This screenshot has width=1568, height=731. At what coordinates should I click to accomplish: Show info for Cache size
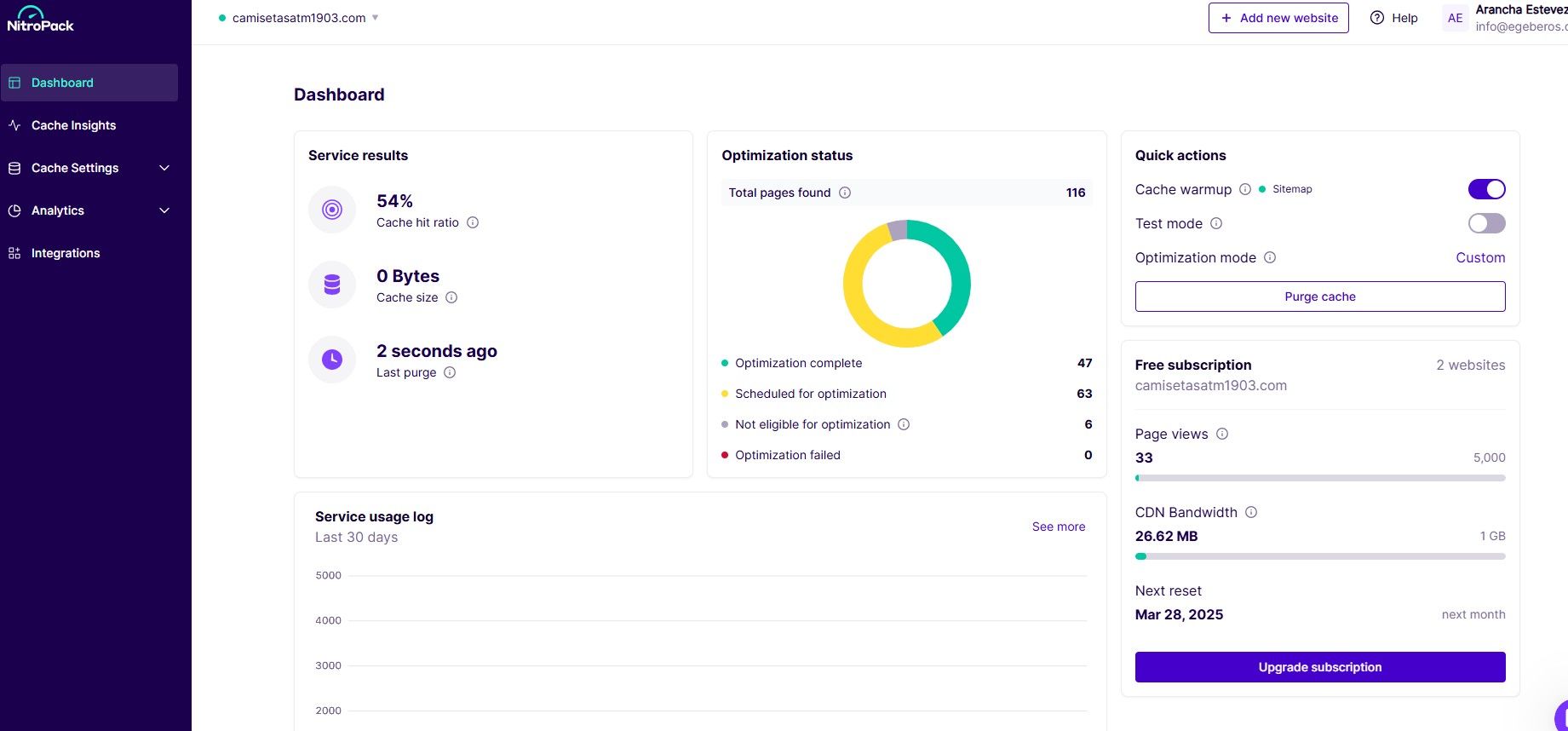click(x=451, y=297)
